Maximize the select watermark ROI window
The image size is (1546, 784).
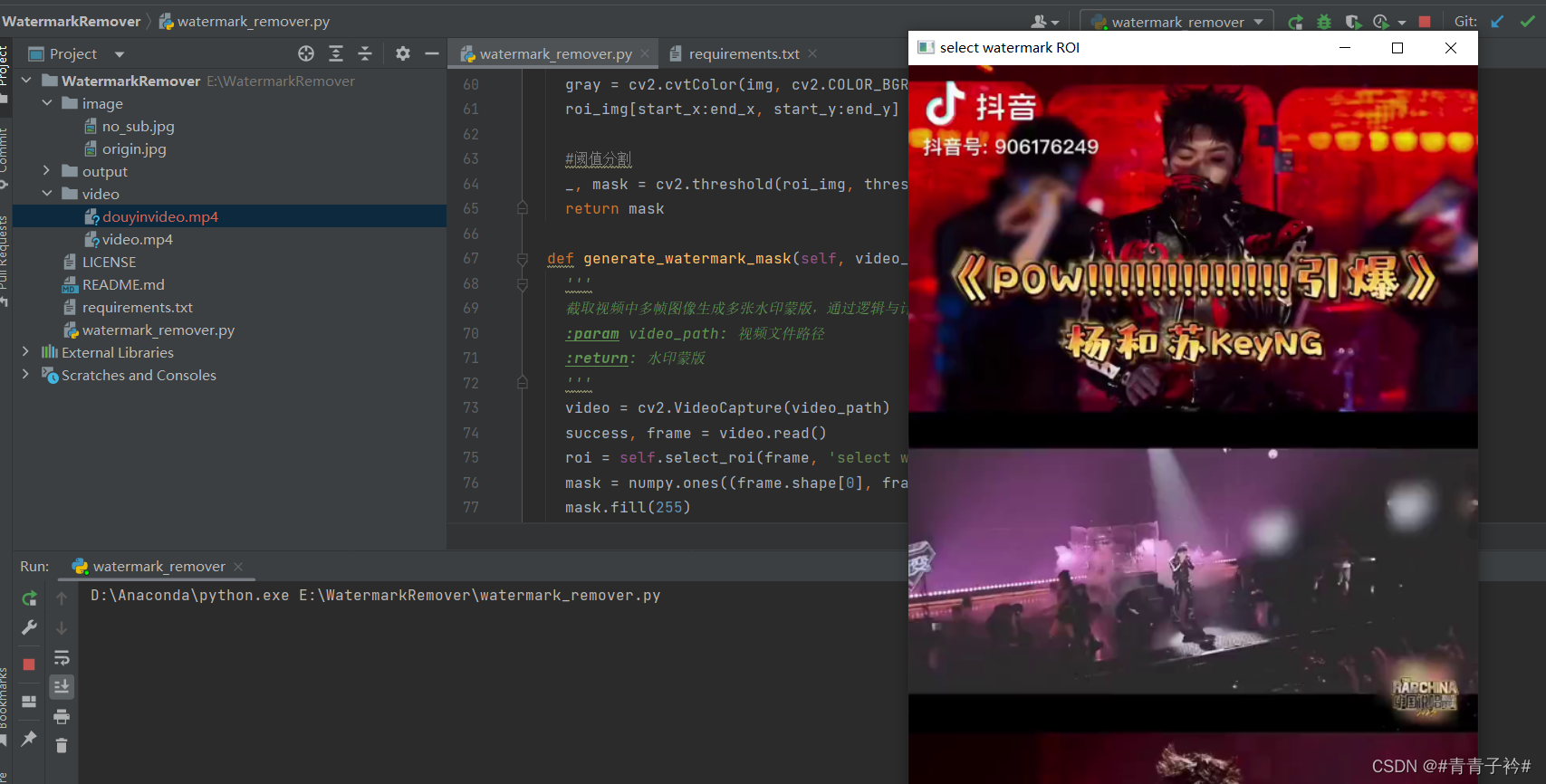[x=1397, y=48]
